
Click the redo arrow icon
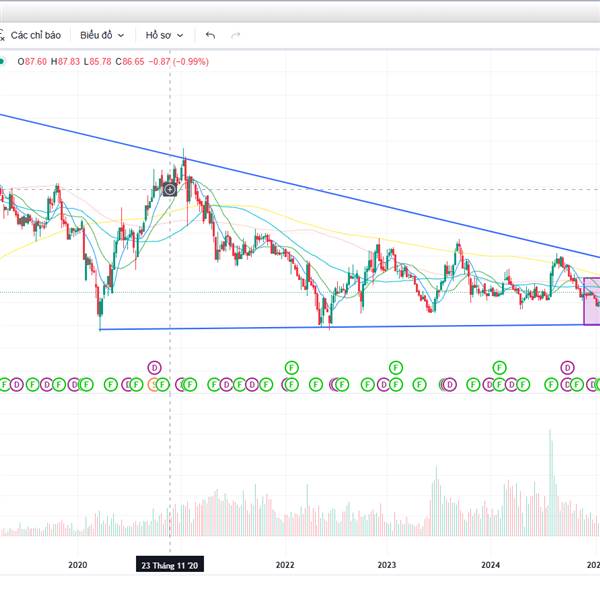236,34
